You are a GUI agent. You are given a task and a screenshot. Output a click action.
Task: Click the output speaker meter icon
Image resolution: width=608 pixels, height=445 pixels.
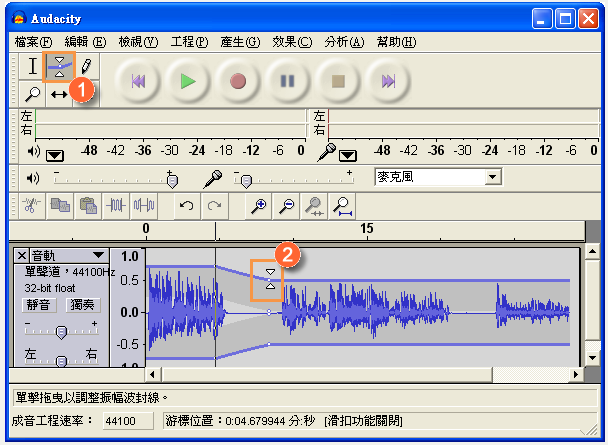tap(34, 151)
